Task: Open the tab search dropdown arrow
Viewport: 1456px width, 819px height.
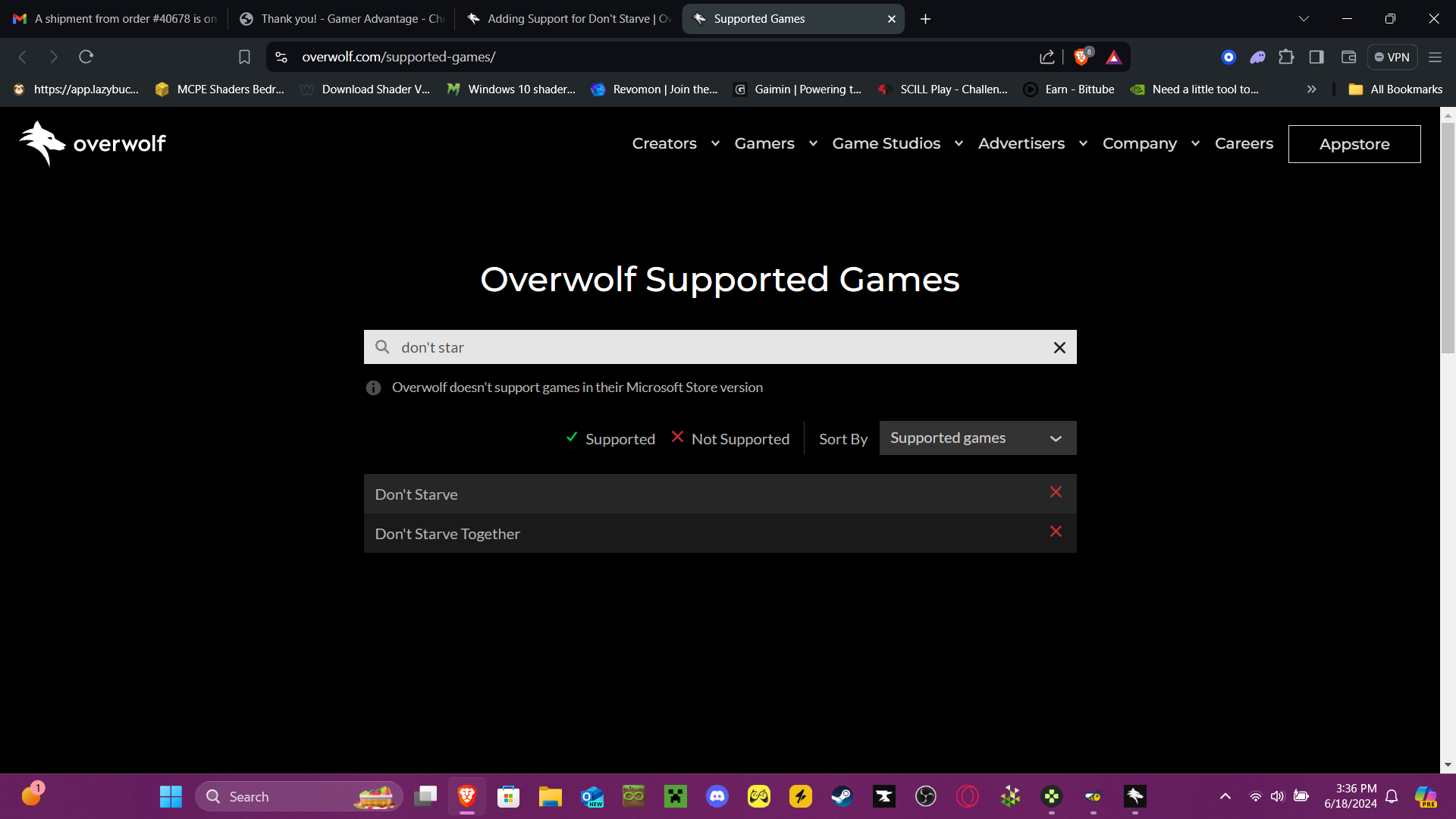Action: coord(1304,19)
